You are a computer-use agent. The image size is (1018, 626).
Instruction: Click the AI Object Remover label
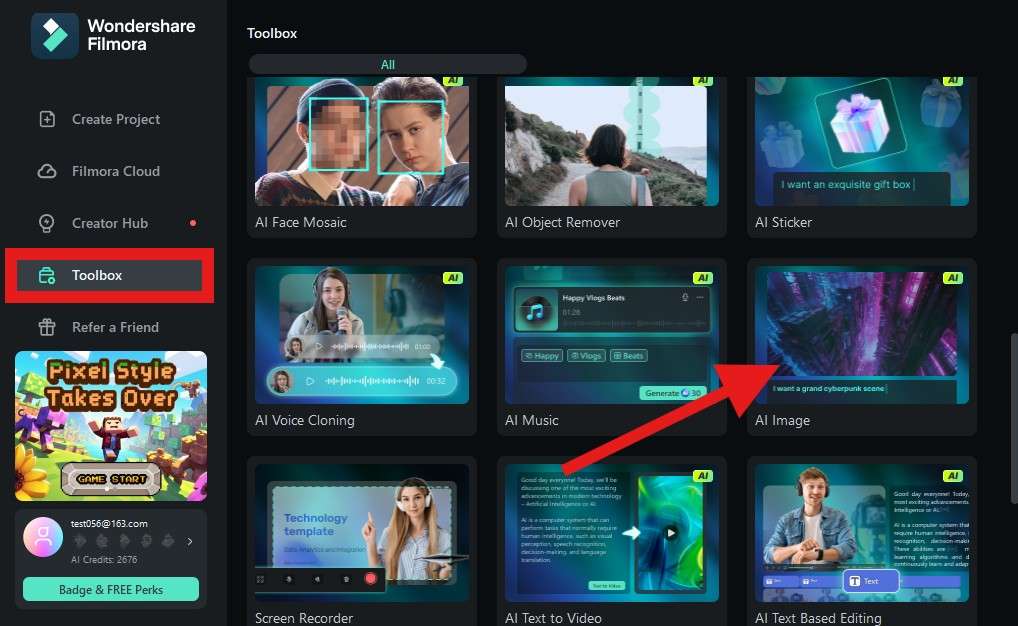click(562, 222)
